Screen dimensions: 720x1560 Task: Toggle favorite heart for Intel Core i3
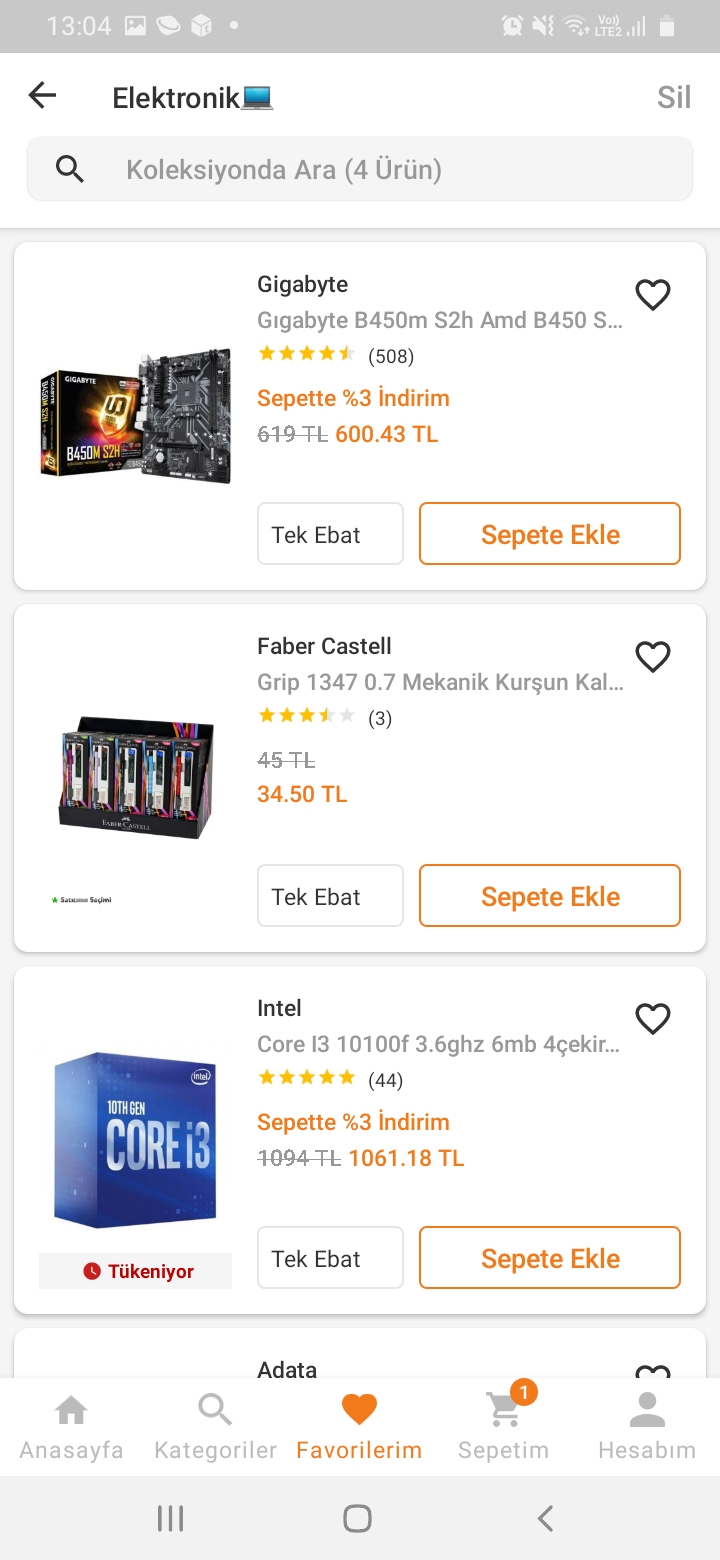click(x=653, y=1019)
